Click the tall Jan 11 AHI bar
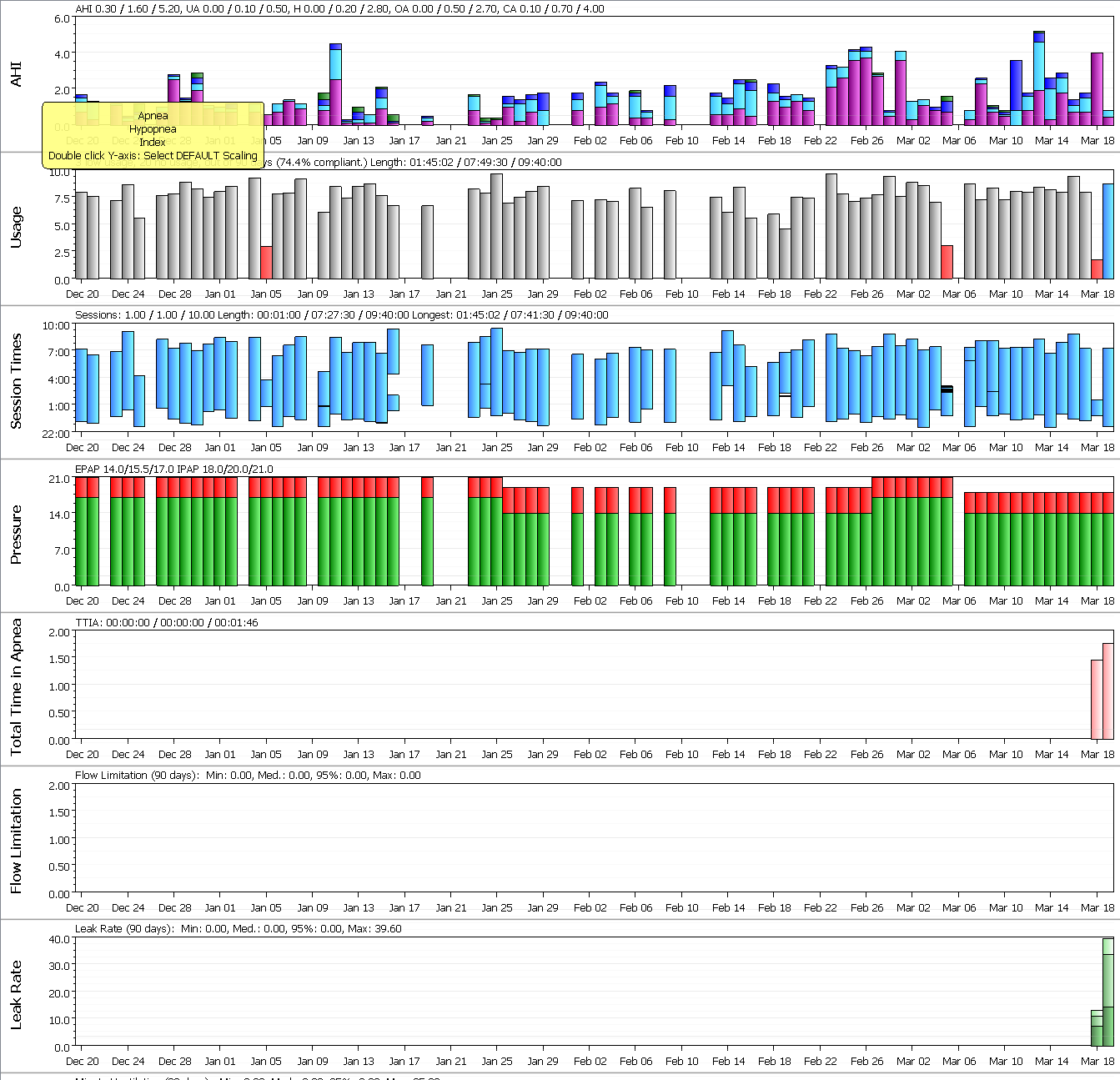 pos(335,84)
